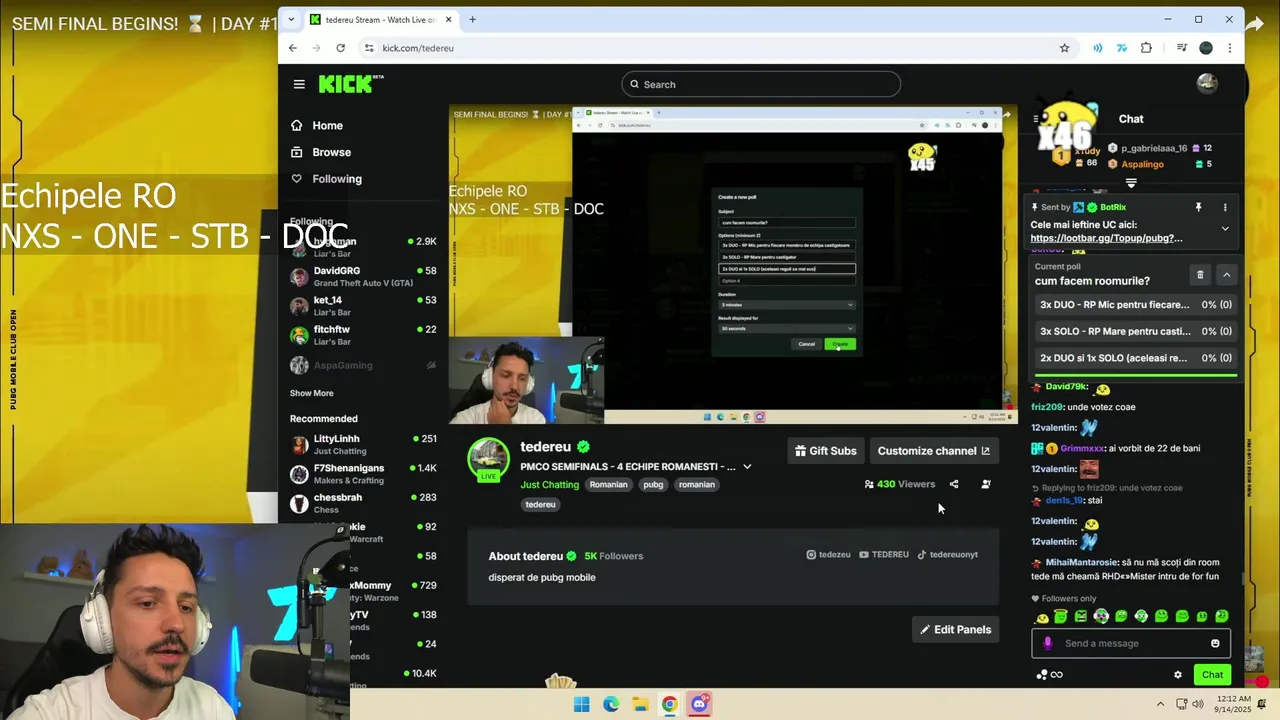Screen dimensions: 1280x720
Task: Expand the chat leaderboard handle below Aspalingo
Action: 1131,183
